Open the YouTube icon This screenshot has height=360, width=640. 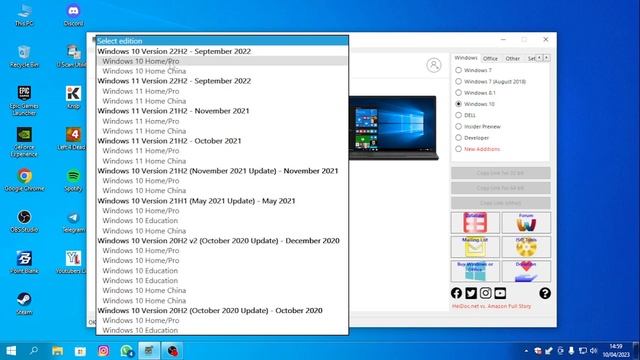tap(500, 293)
